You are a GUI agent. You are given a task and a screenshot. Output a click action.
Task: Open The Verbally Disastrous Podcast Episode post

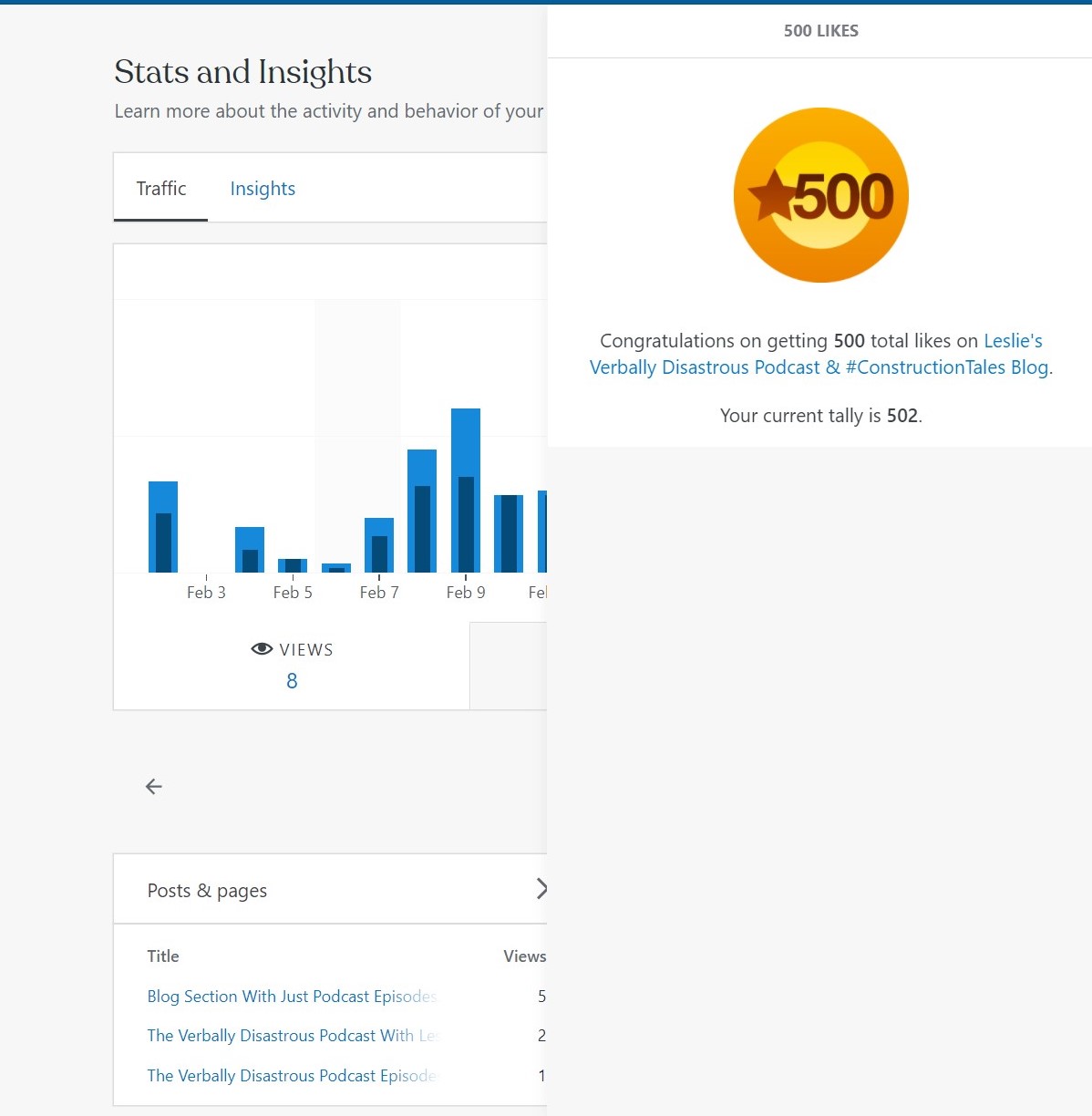pyautogui.click(x=293, y=1076)
